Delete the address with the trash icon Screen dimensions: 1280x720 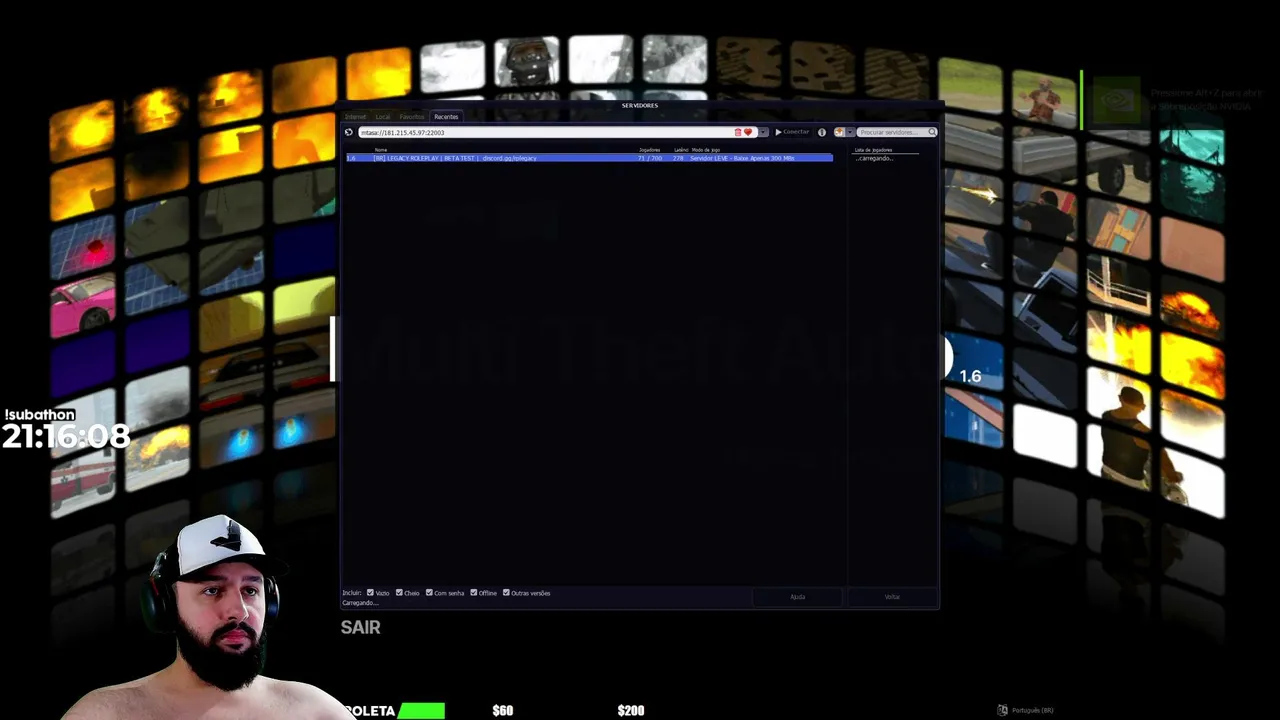pos(738,132)
